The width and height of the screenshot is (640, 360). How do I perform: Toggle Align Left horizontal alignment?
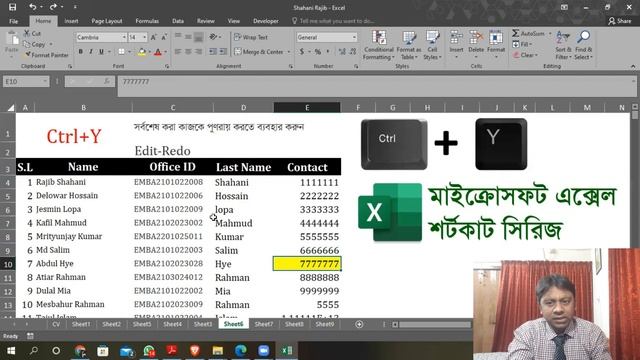[178, 52]
